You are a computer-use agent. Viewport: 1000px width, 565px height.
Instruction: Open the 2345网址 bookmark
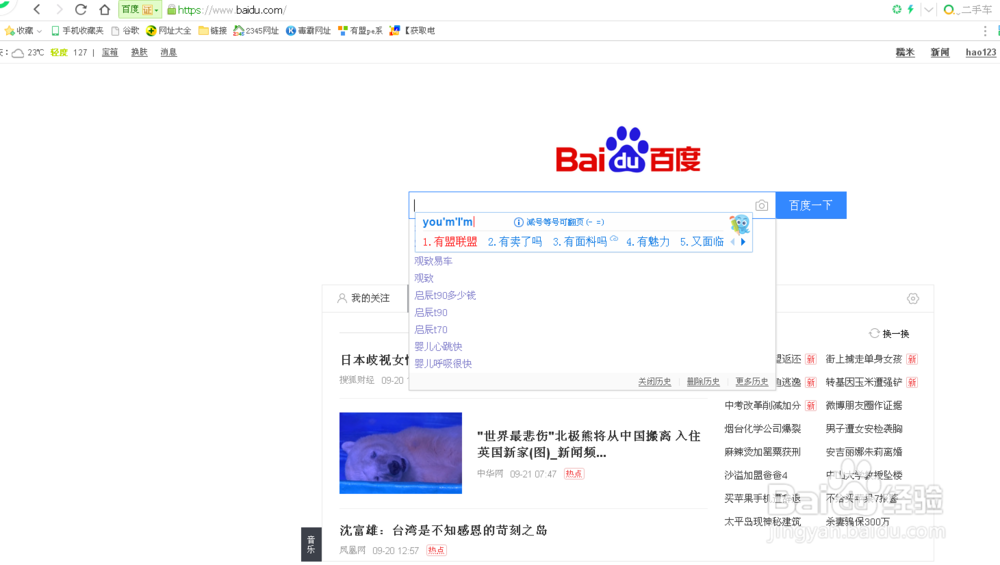point(256,31)
